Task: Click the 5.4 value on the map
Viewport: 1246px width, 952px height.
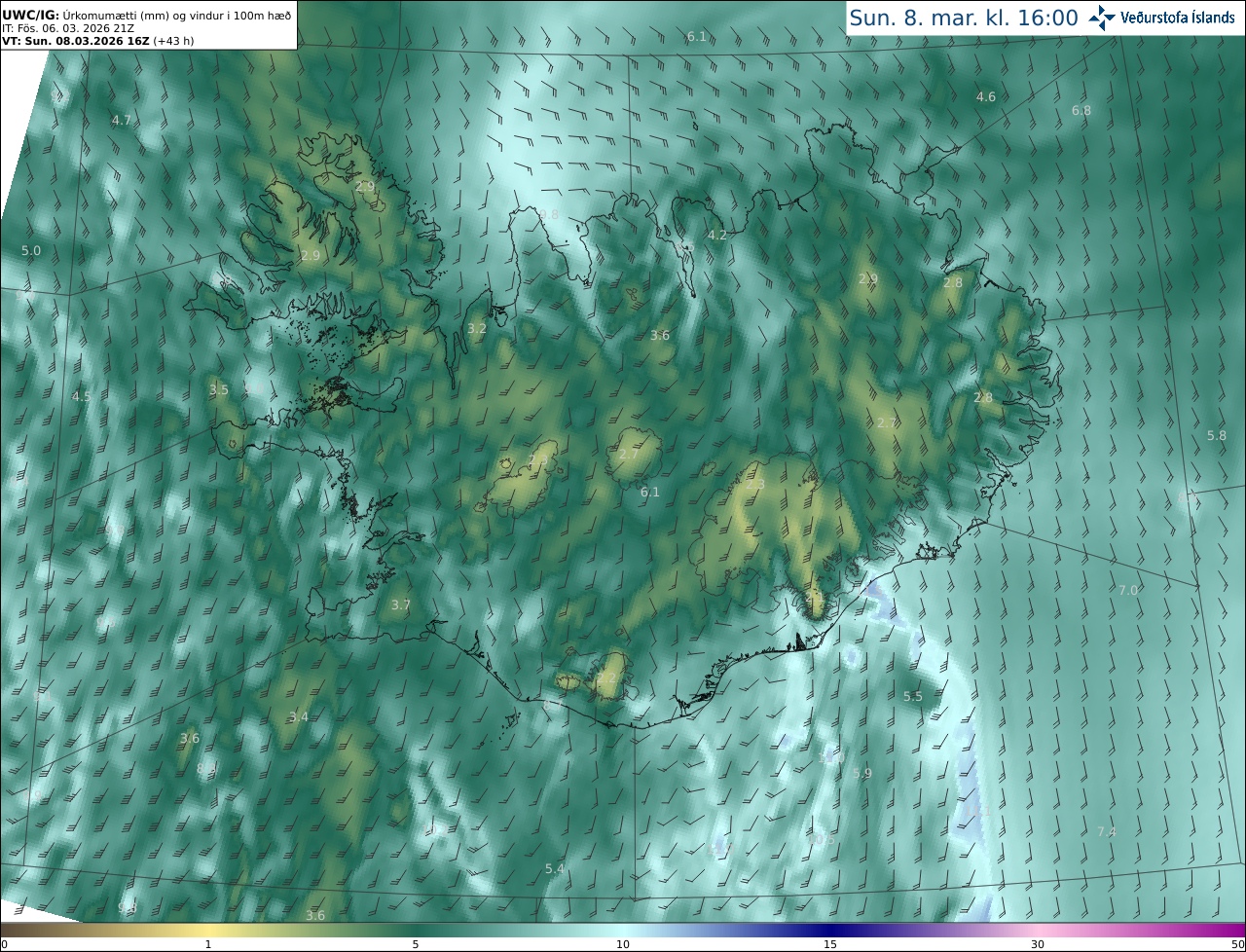Action: (555, 868)
